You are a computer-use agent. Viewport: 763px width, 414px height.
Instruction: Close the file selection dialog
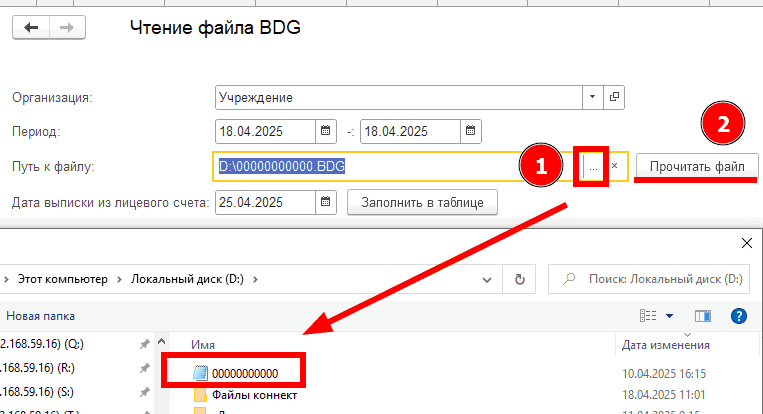pyautogui.click(x=747, y=243)
